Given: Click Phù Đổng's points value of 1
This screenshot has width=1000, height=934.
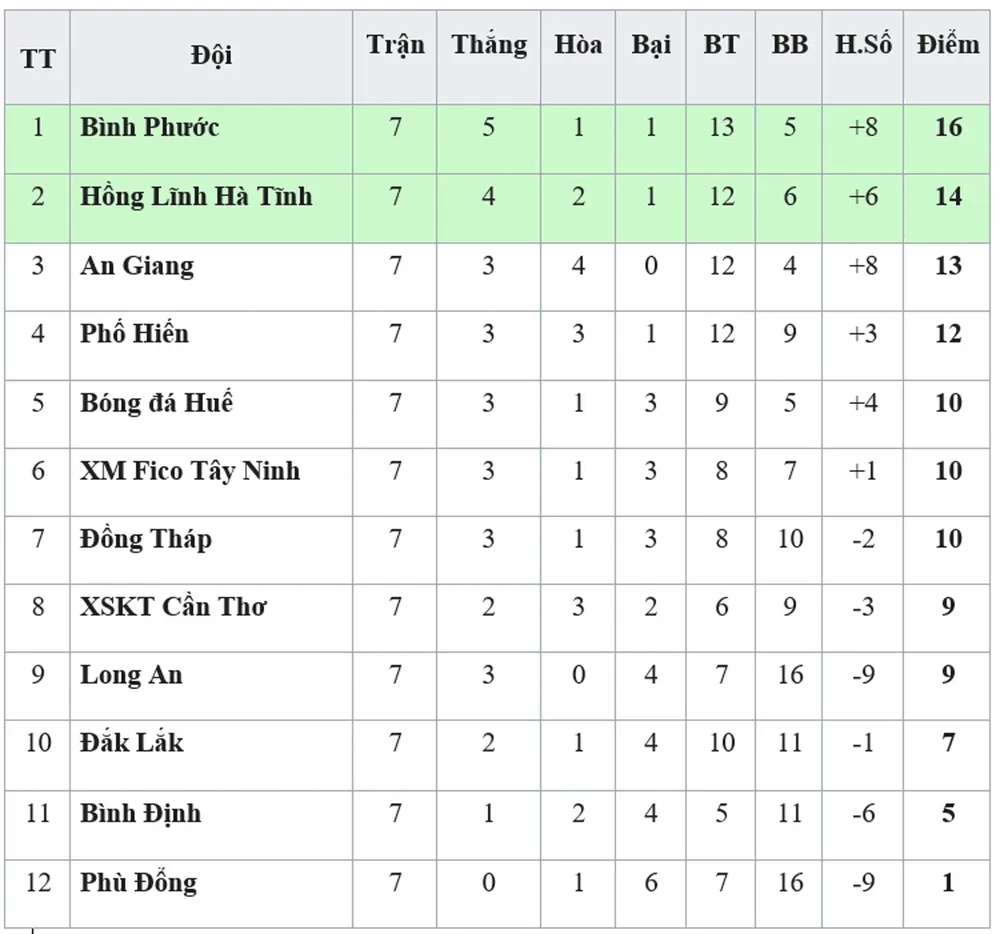Looking at the screenshot, I should pyautogui.click(x=948, y=883).
